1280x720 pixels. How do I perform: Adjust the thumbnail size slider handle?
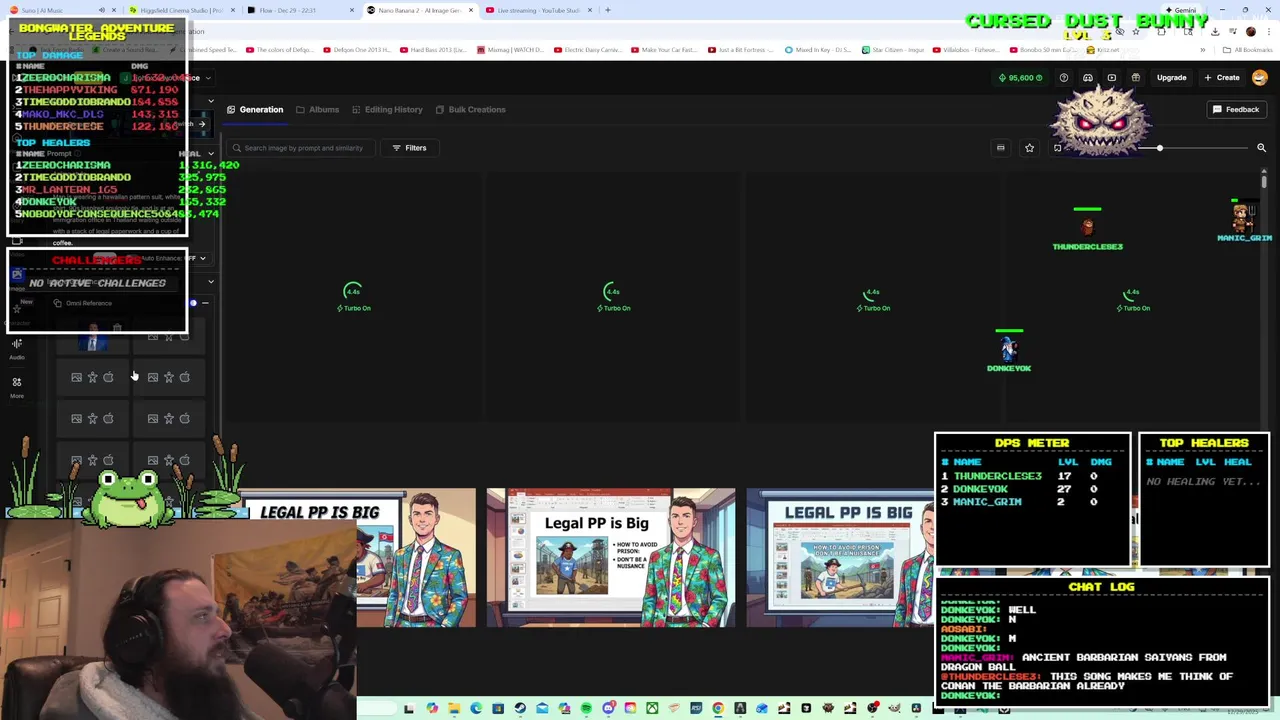click(x=1160, y=148)
